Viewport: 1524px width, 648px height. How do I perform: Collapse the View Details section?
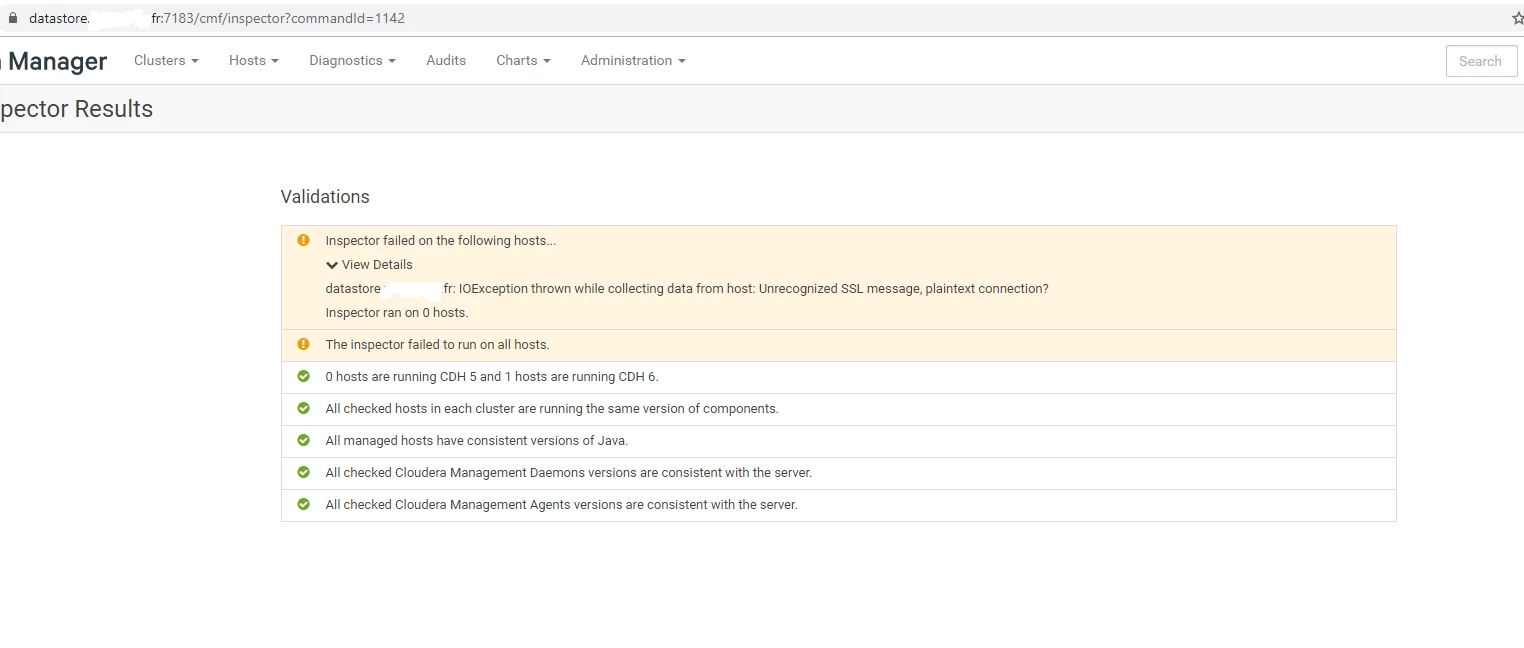coord(369,265)
